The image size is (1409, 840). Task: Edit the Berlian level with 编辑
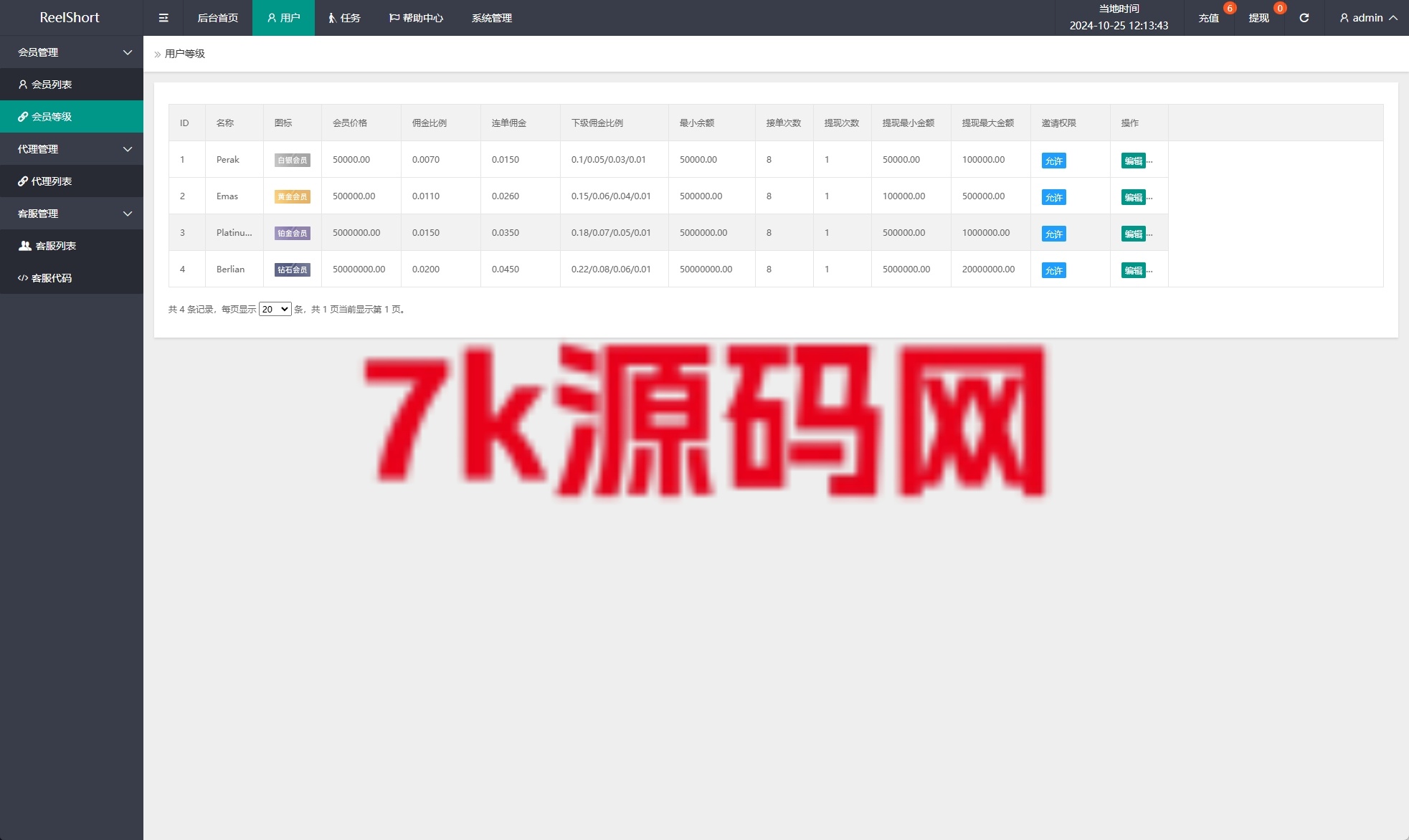(x=1133, y=270)
